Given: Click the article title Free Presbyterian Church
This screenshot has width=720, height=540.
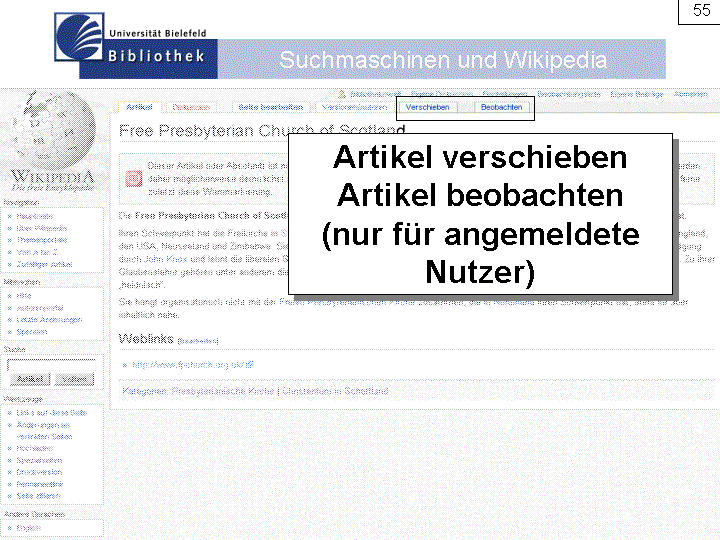Looking at the screenshot, I should 262,131.
